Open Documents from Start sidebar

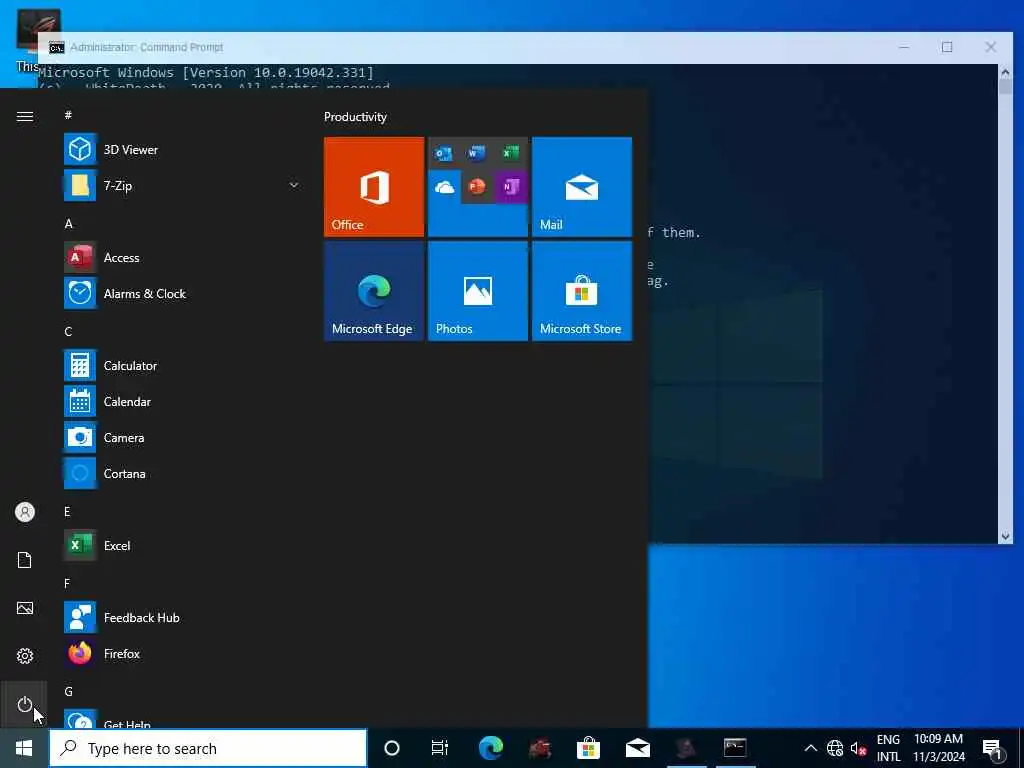coord(25,560)
